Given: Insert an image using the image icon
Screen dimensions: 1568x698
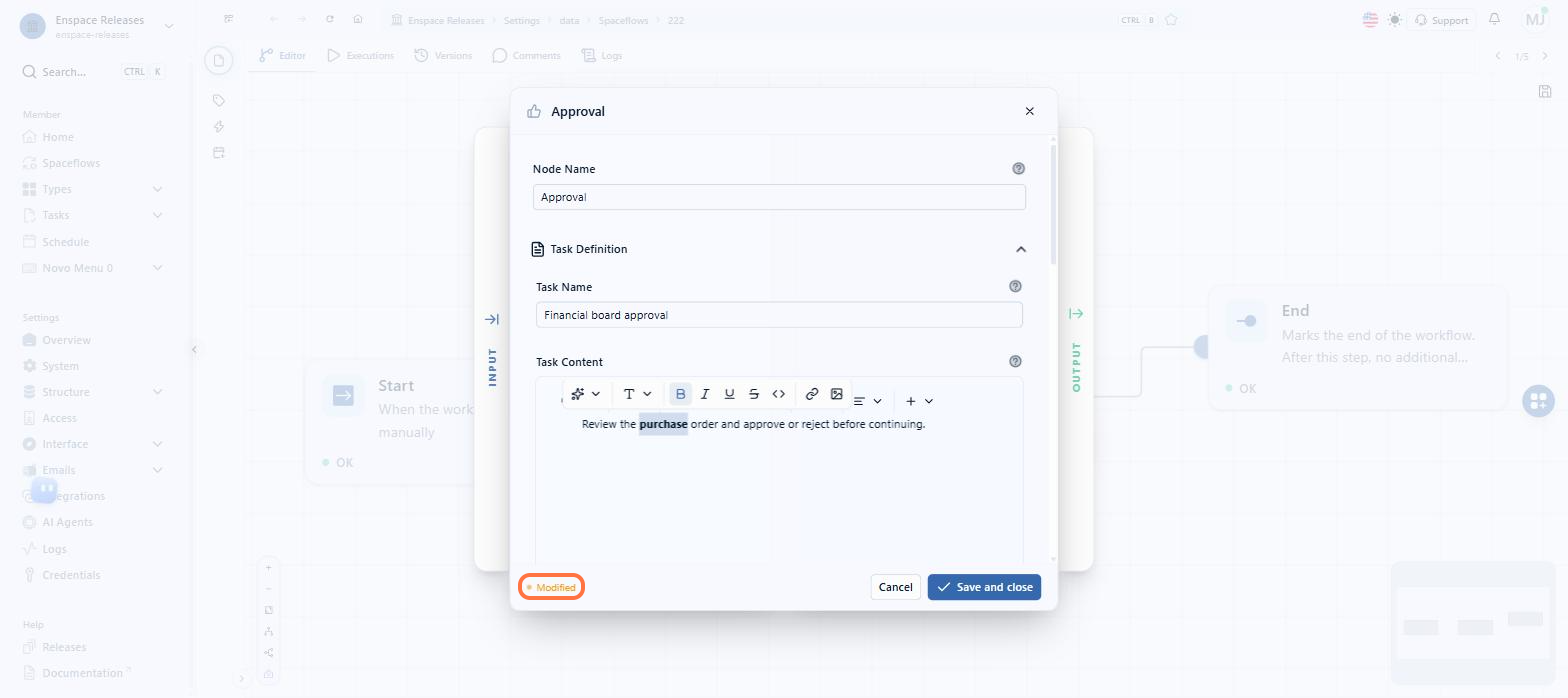Looking at the screenshot, I should point(837,394).
